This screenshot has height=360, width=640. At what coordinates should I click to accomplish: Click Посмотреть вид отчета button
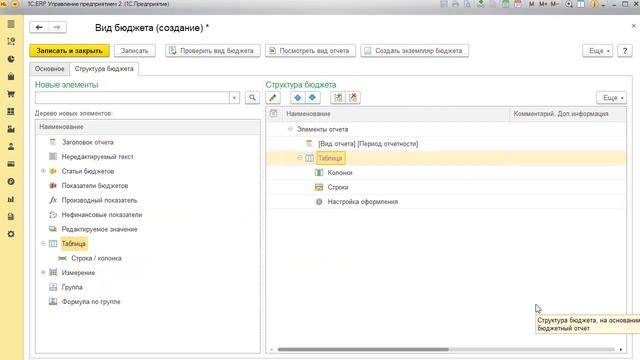tap(310, 51)
